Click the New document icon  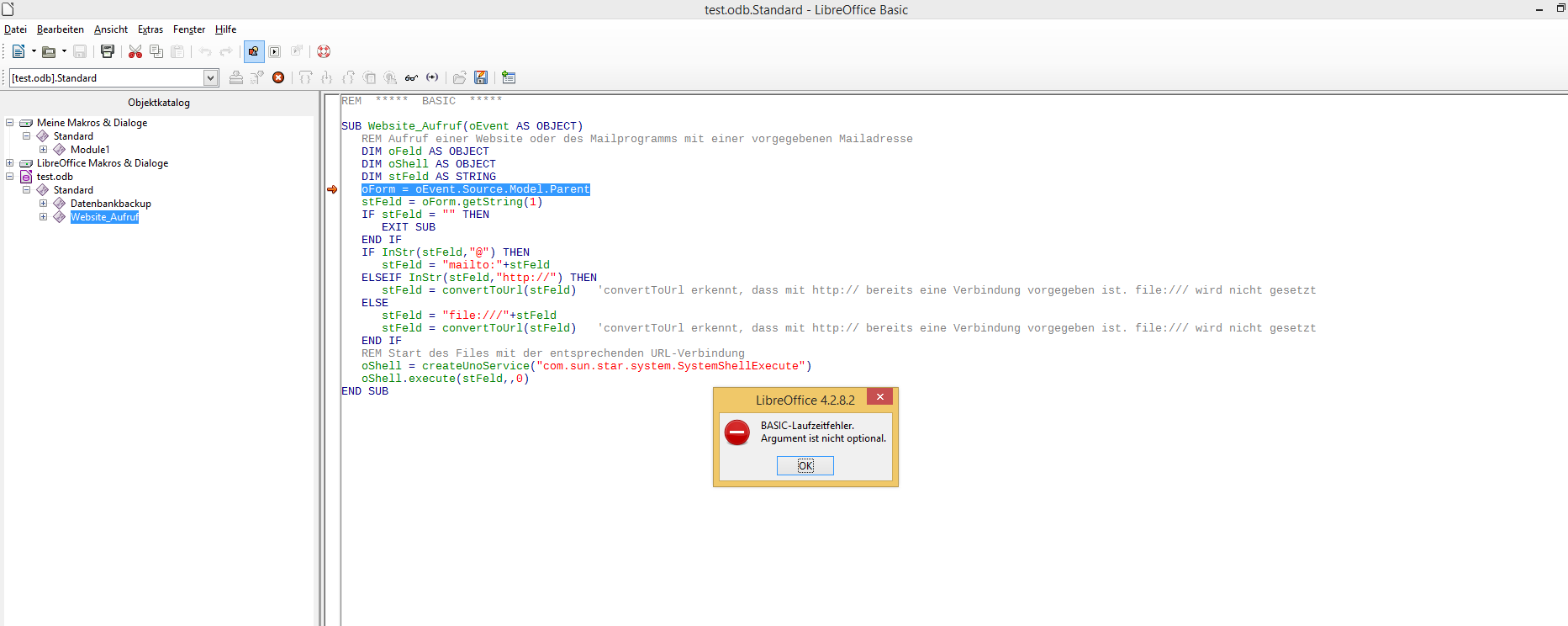coord(18,51)
